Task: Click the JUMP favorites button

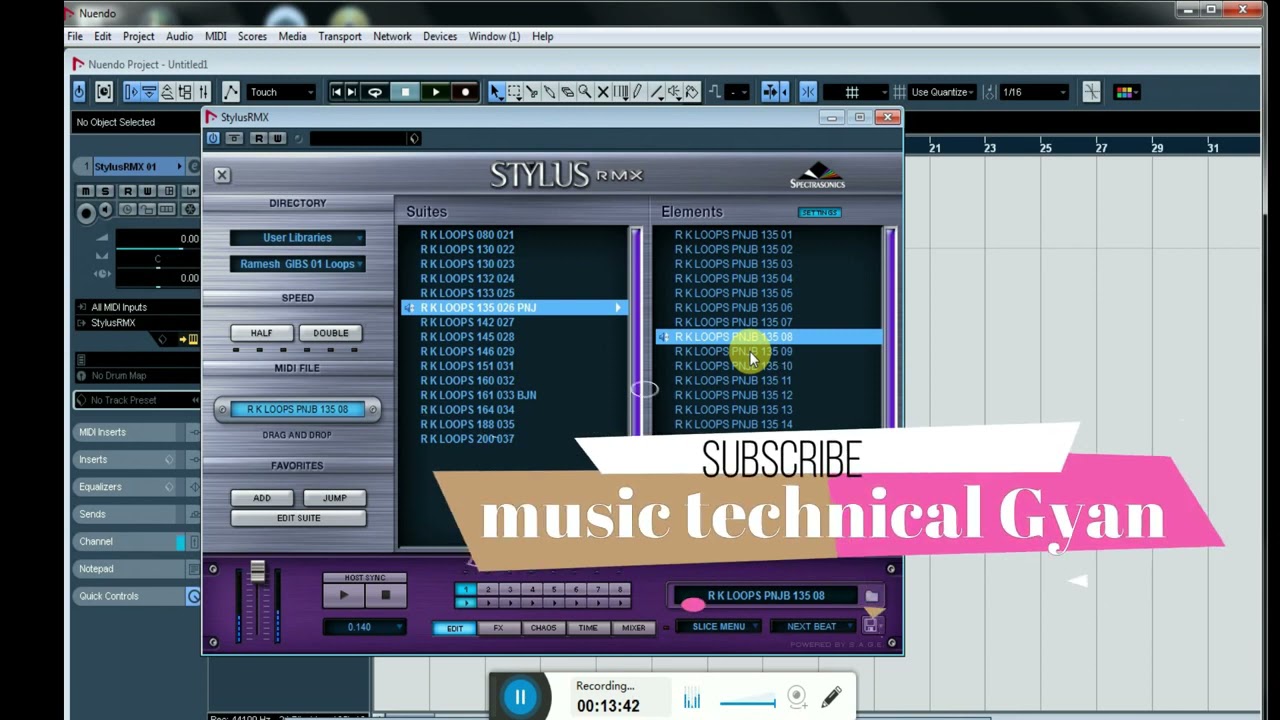Action: (x=334, y=498)
